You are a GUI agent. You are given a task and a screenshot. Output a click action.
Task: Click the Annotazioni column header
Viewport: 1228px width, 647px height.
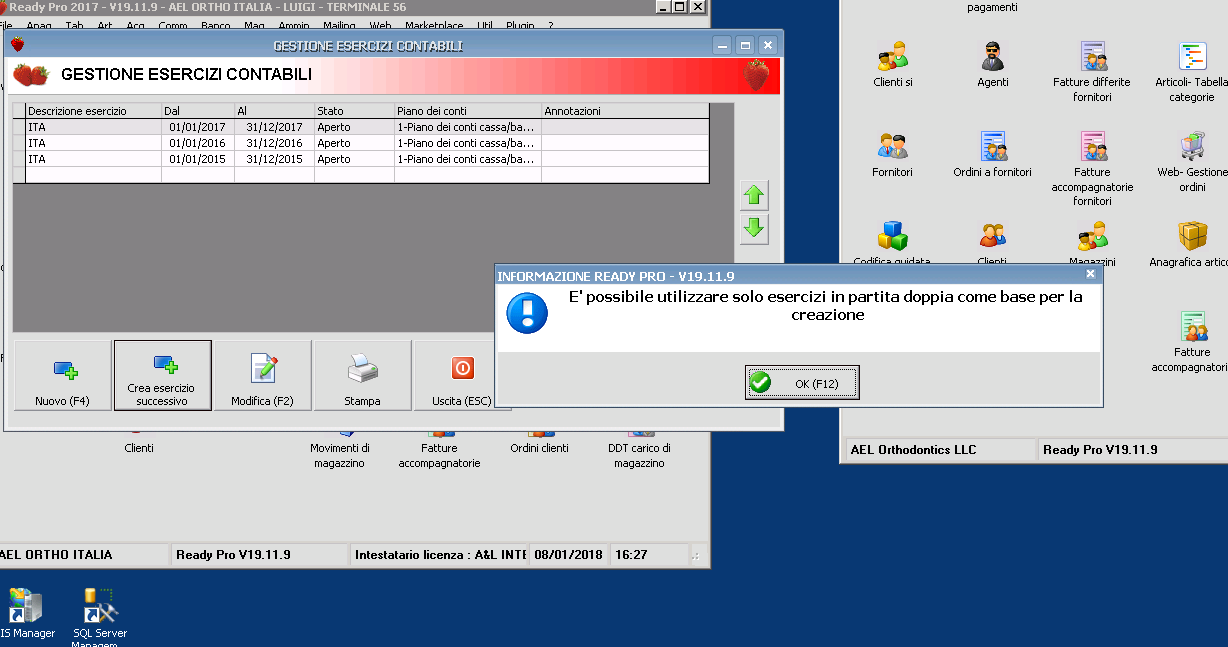point(625,111)
